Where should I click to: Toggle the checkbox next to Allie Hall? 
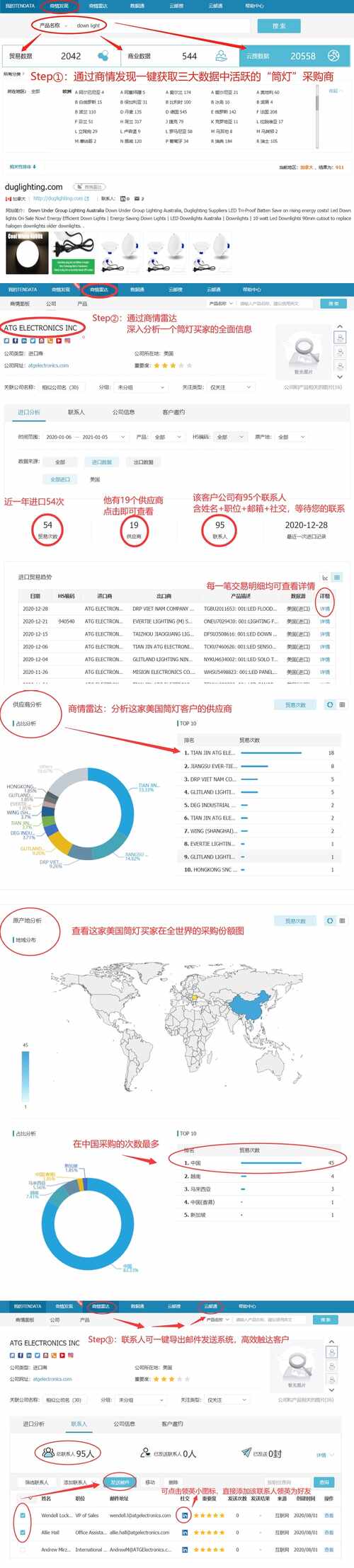click(x=23, y=1532)
